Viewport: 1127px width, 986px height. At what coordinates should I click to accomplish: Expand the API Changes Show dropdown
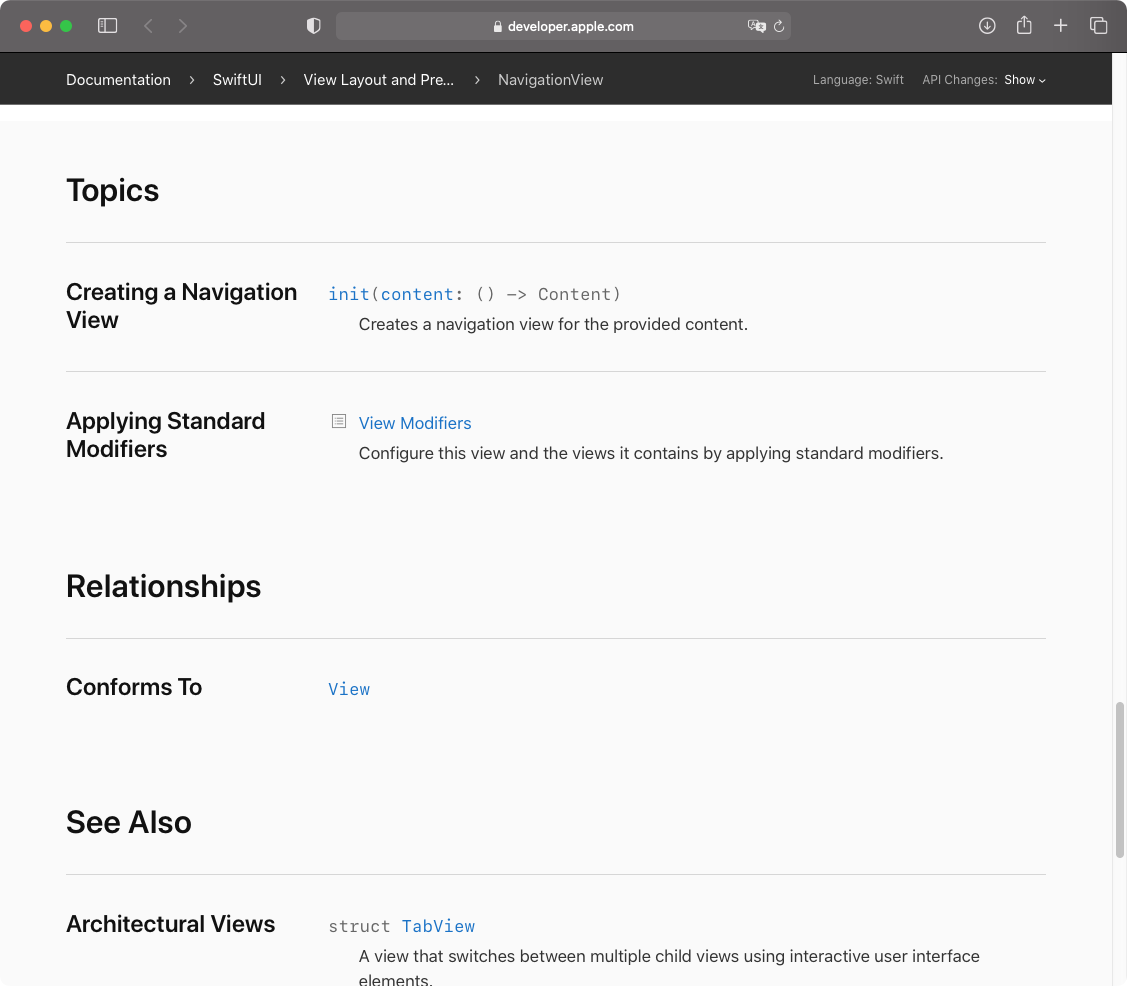point(1024,80)
